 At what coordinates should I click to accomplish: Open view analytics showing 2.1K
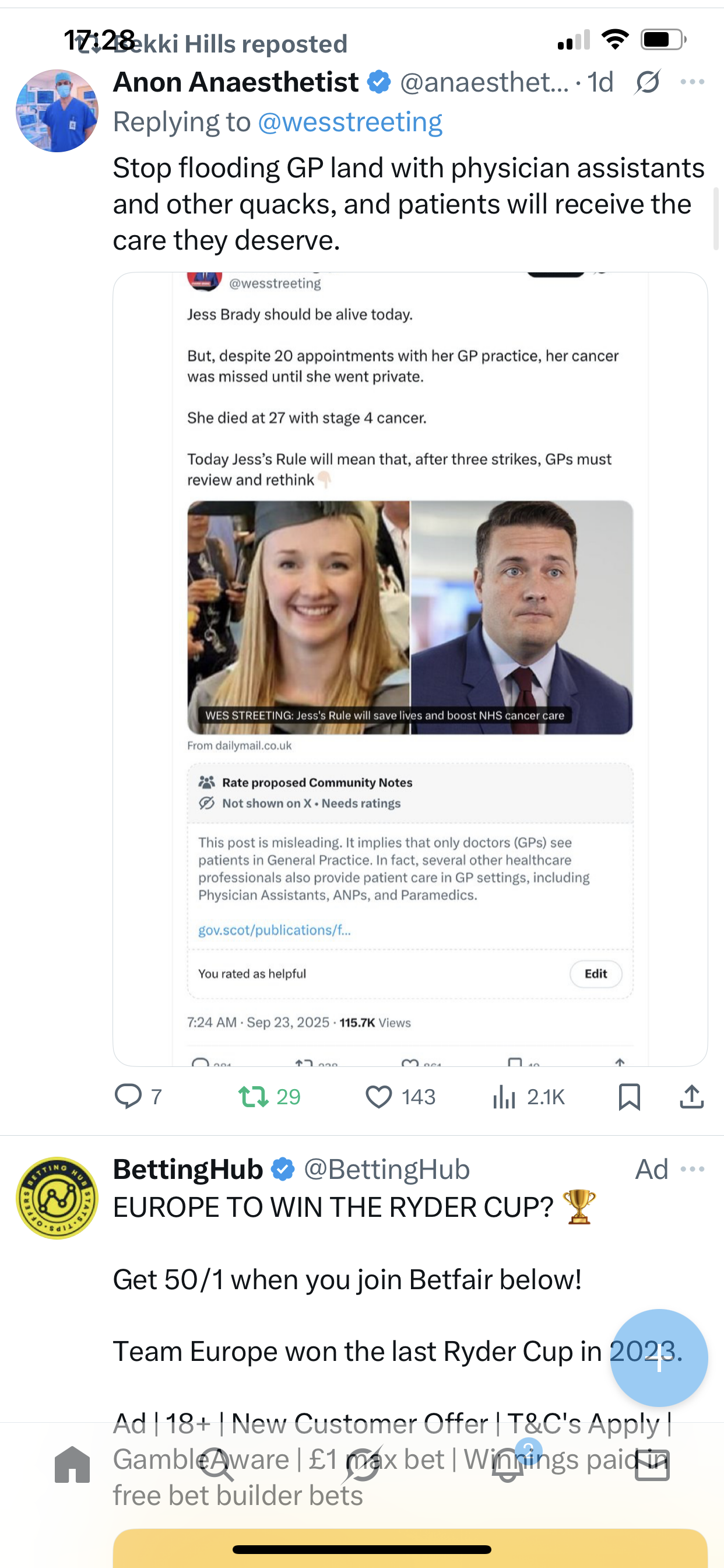click(504, 1096)
